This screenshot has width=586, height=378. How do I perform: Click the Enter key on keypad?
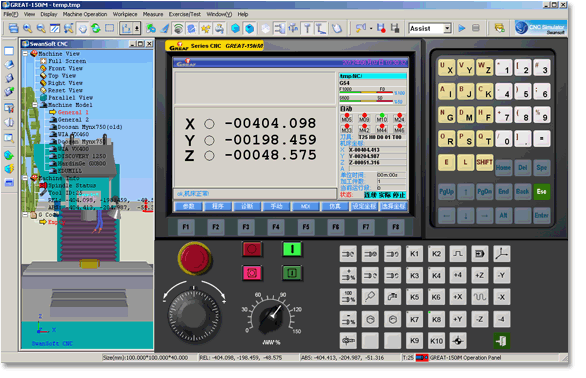point(541,216)
